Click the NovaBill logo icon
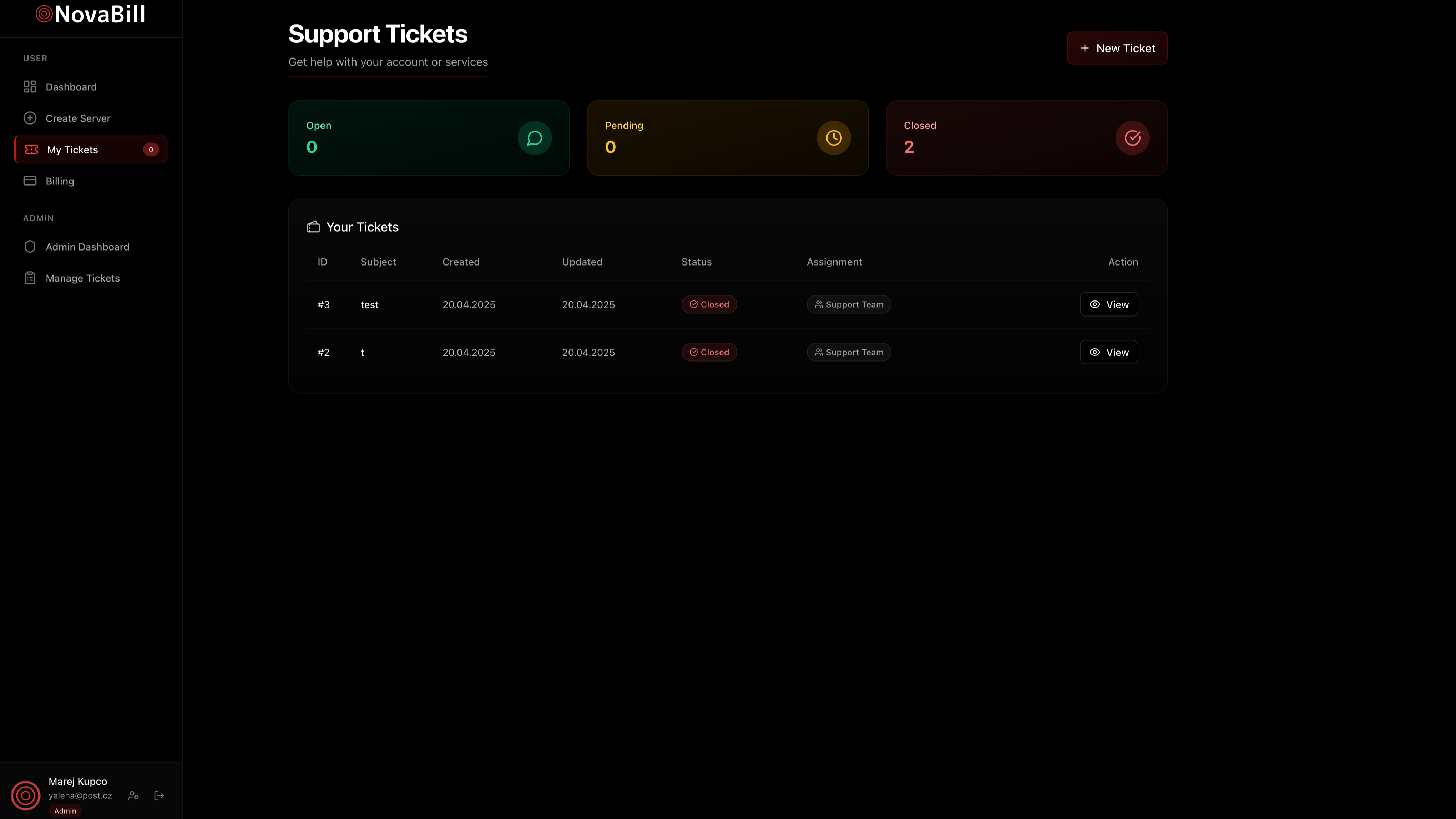The width and height of the screenshot is (1456, 819). coord(44,14)
